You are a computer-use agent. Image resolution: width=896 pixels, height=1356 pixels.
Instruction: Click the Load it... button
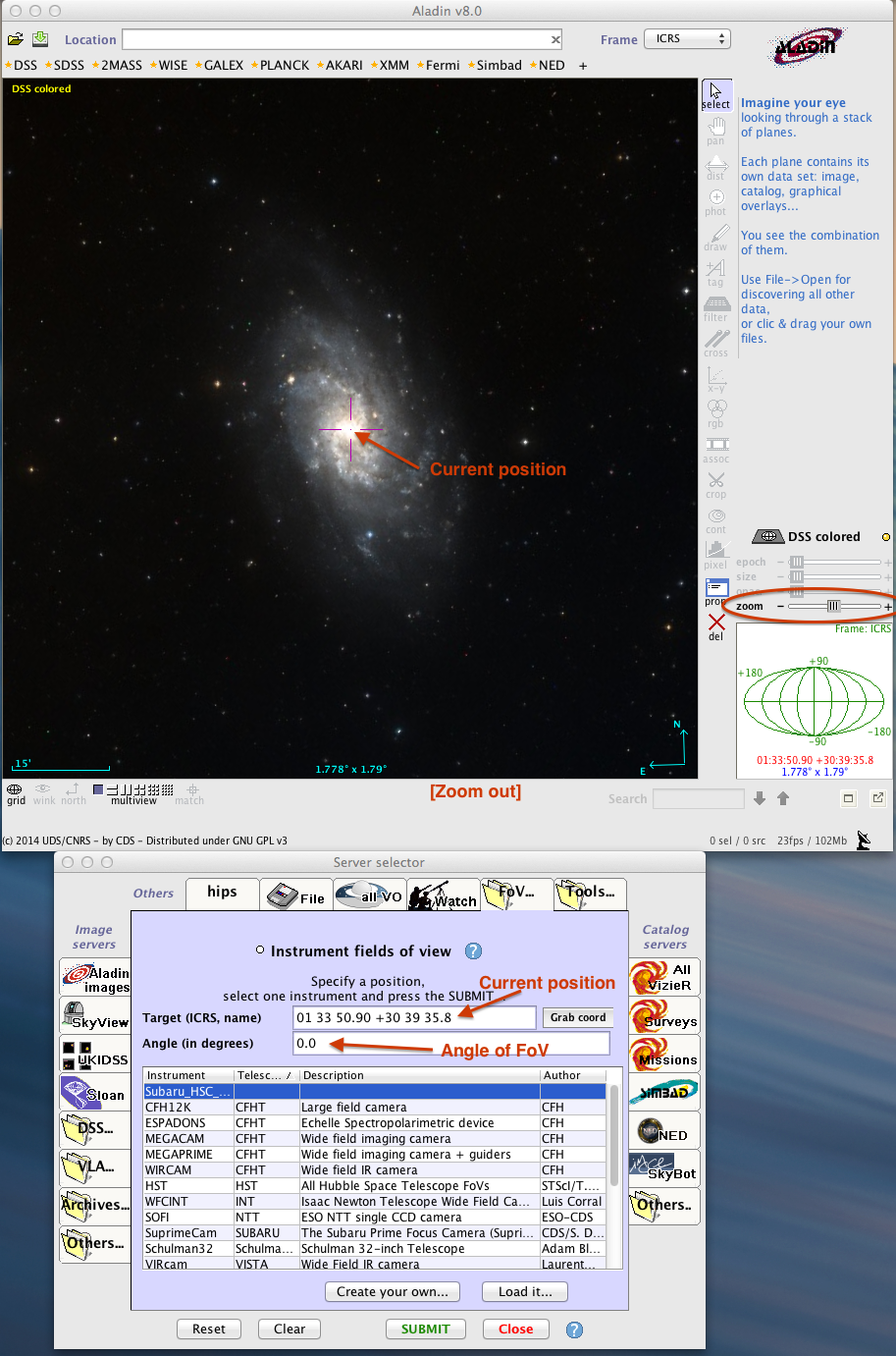(525, 1291)
